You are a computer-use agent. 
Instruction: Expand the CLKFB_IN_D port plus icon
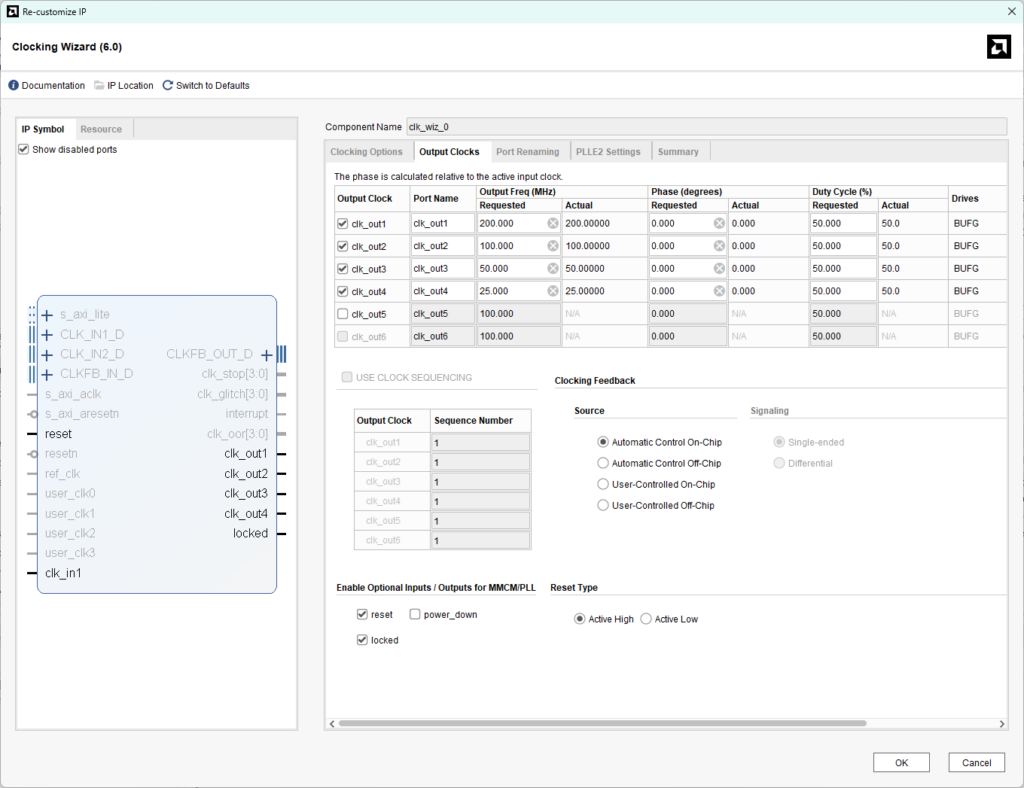[x=47, y=375]
